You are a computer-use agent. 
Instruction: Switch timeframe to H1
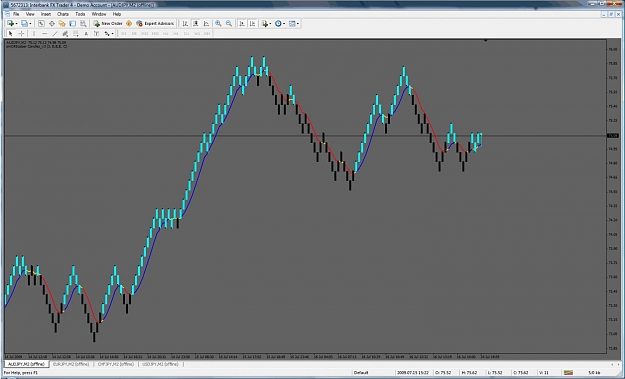pyautogui.click(x=165, y=33)
